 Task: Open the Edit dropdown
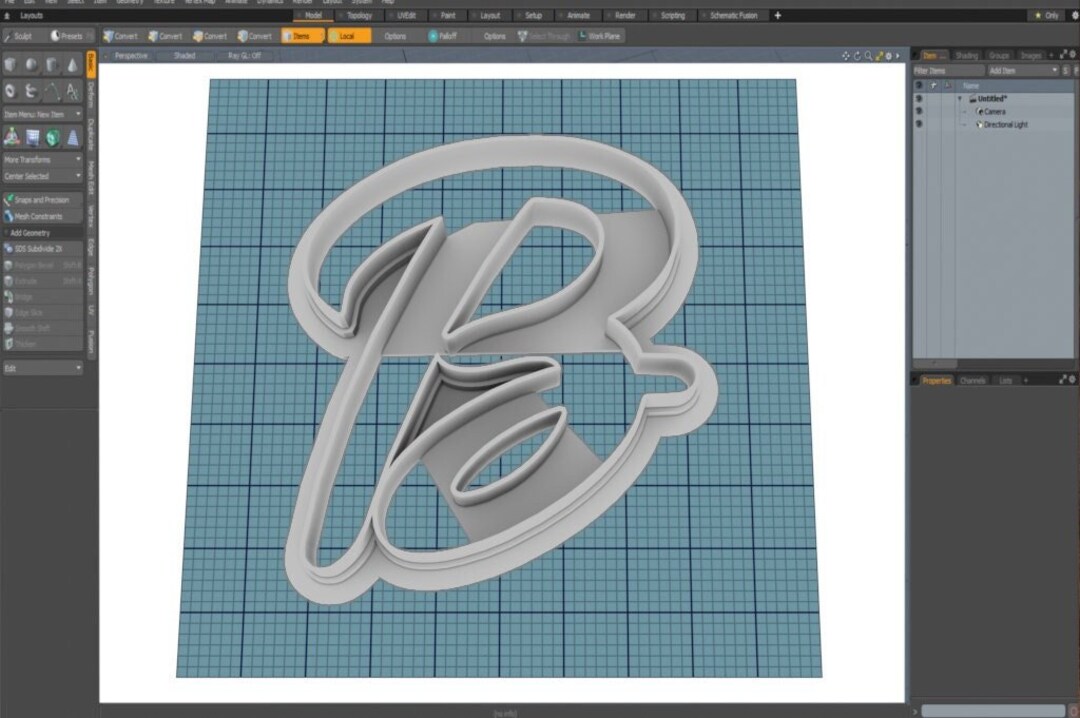[x=42, y=369]
